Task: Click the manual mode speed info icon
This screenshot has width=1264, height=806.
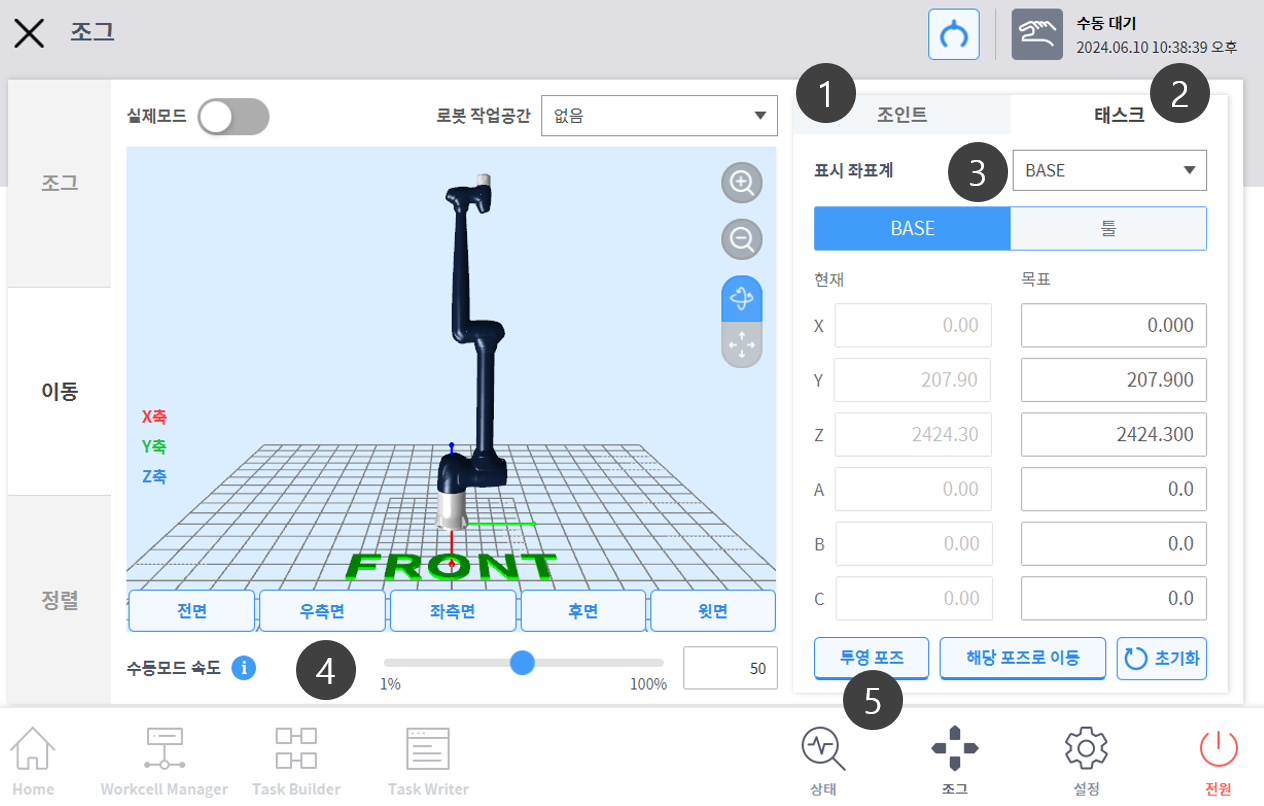Action: pos(243,667)
